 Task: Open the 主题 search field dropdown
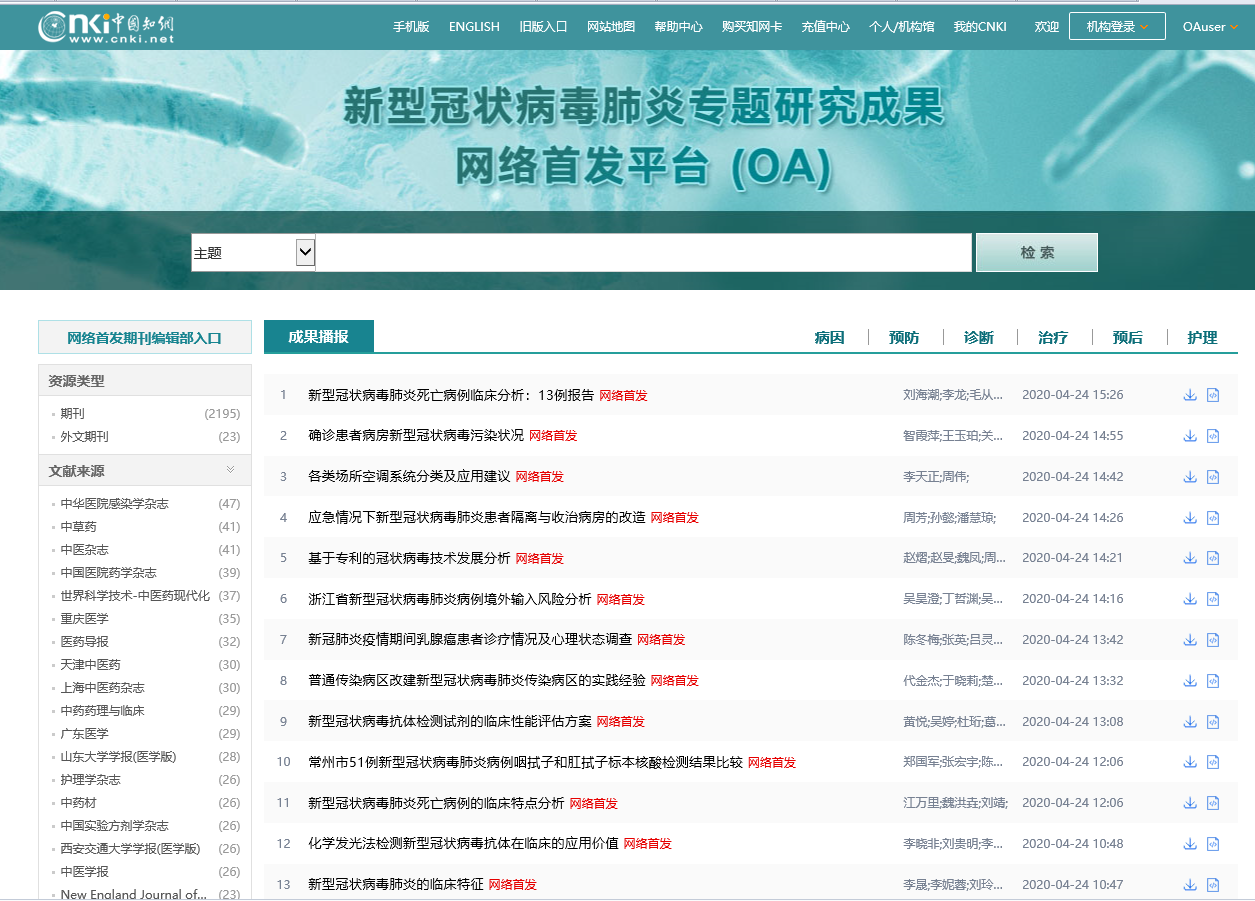pos(305,252)
